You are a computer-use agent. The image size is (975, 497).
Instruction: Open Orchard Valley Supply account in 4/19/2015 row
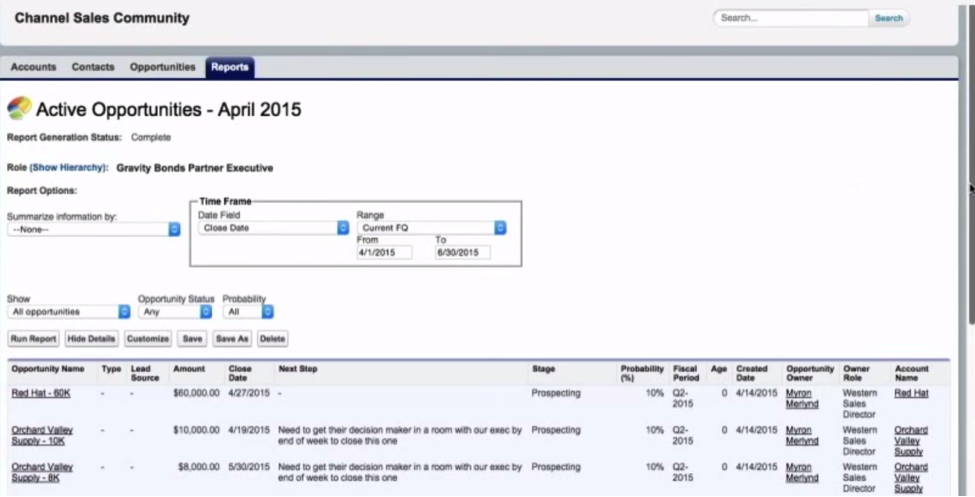click(910, 441)
